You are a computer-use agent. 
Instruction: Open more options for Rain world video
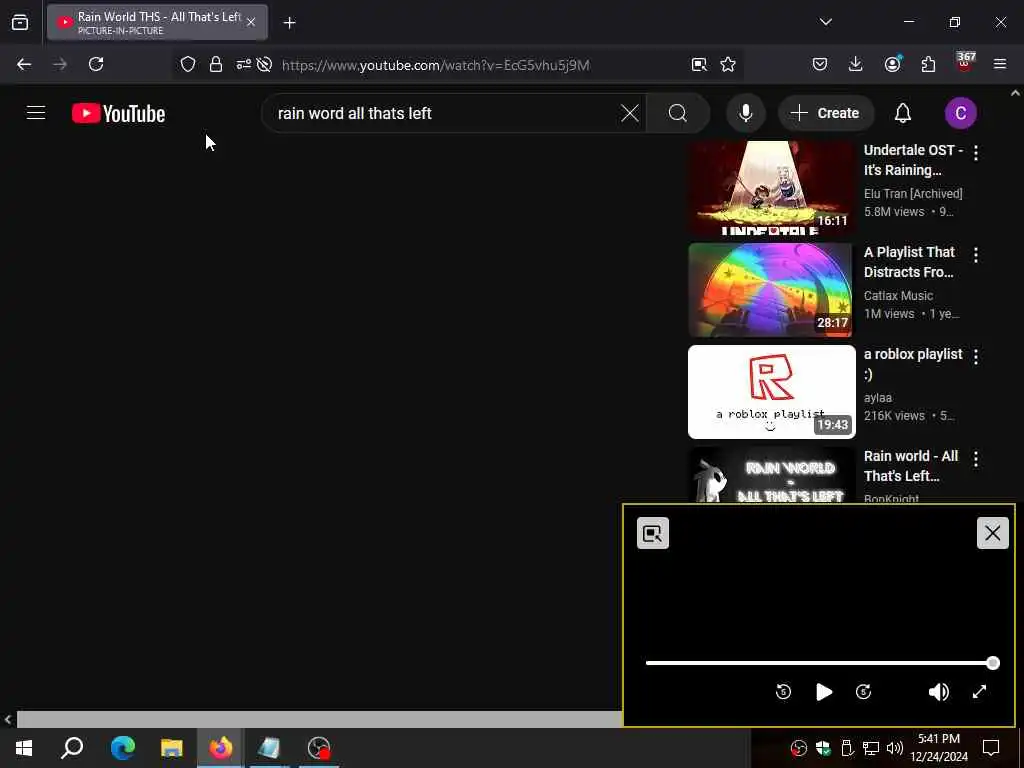coord(976,458)
